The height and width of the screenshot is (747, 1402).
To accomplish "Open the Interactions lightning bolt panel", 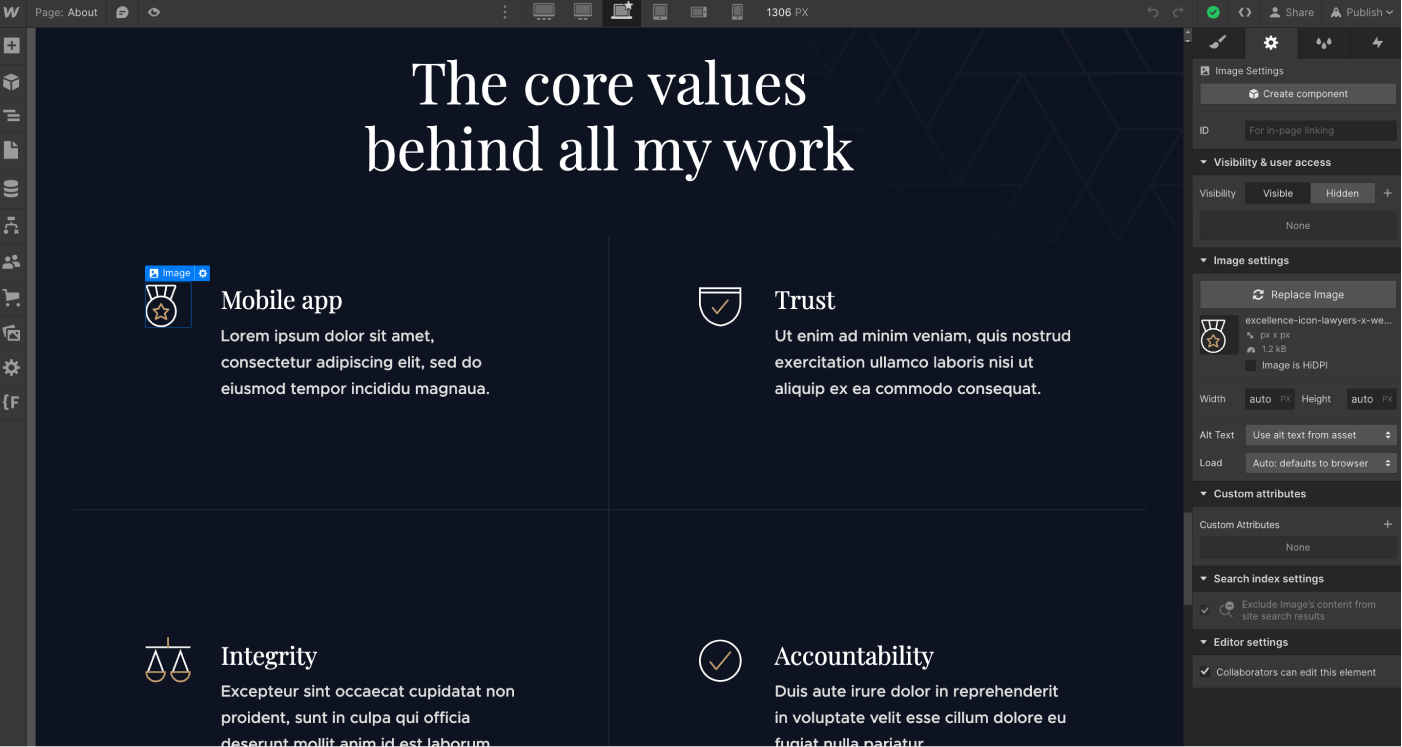I will pos(1377,43).
